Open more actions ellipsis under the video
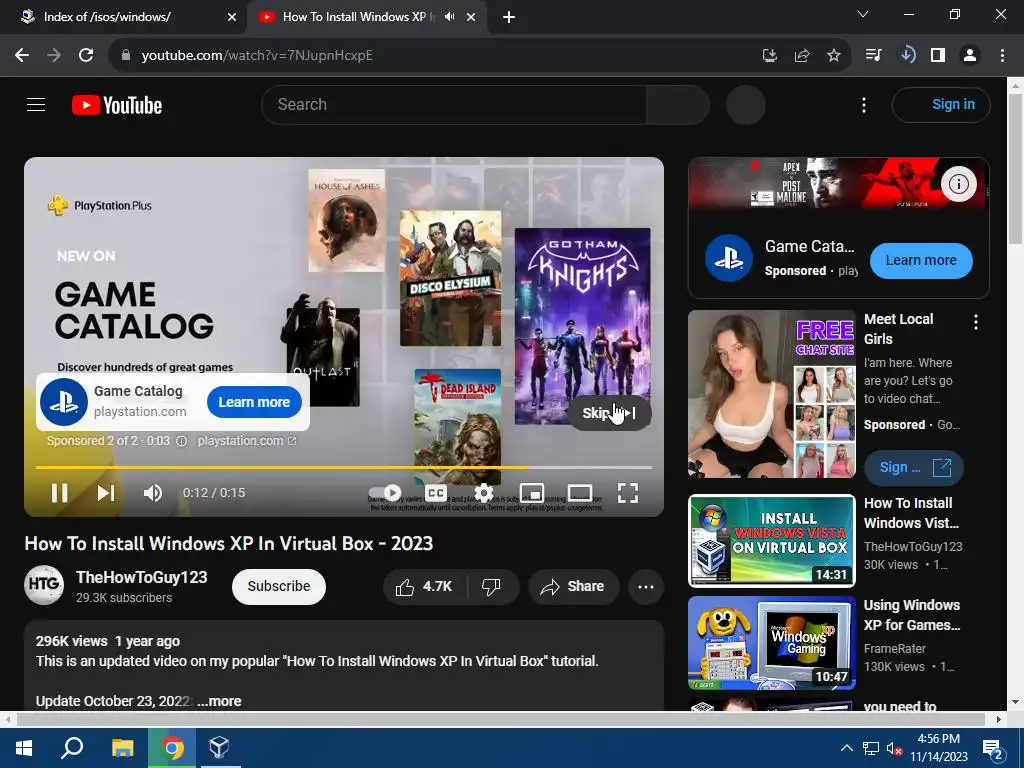Image resolution: width=1024 pixels, height=768 pixels. pyautogui.click(x=646, y=586)
